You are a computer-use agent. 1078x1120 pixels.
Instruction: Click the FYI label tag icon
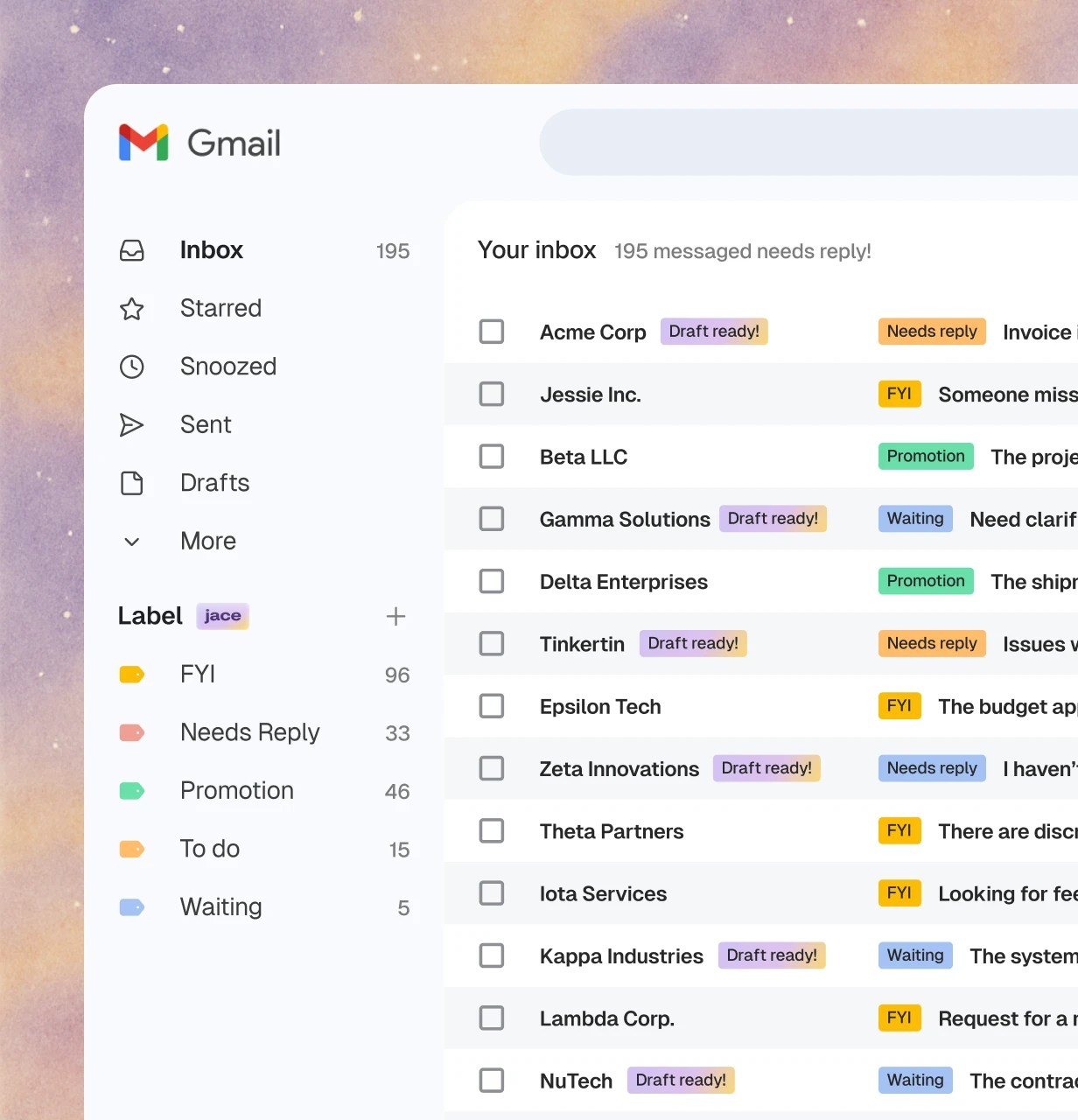pyautogui.click(x=132, y=674)
